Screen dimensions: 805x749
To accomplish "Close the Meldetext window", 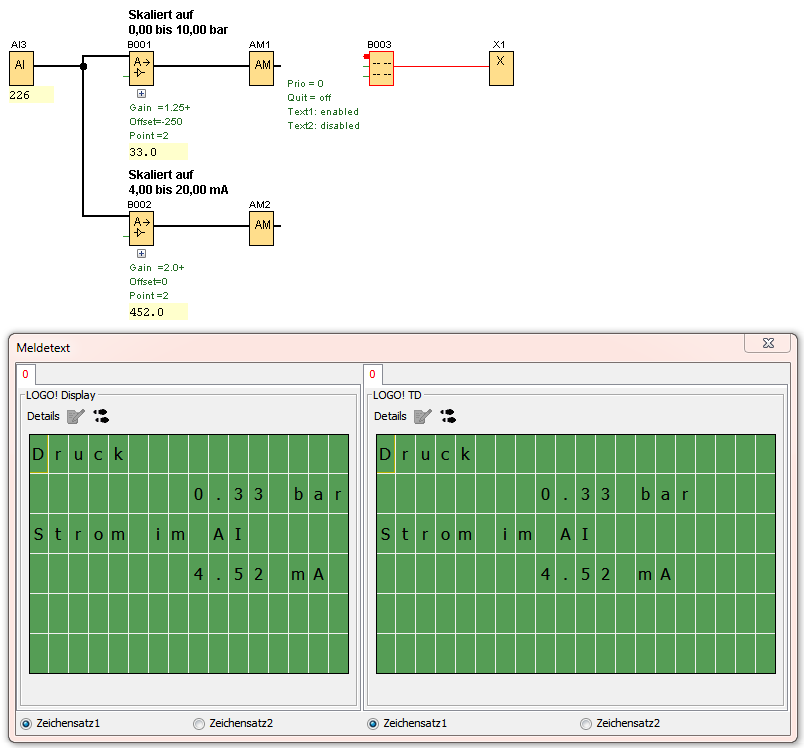I will [x=768, y=343].
